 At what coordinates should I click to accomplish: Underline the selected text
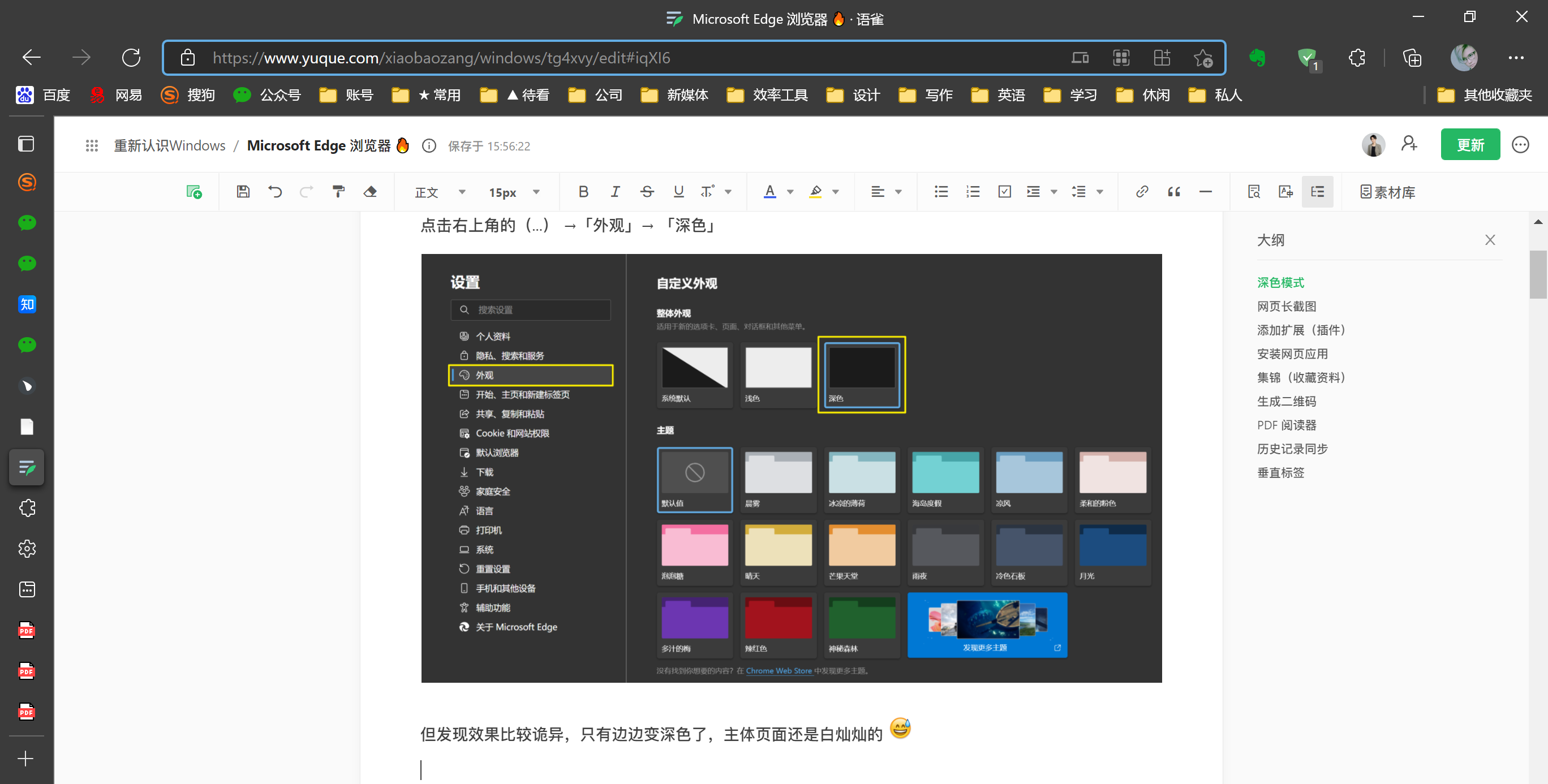pos(678,192)
